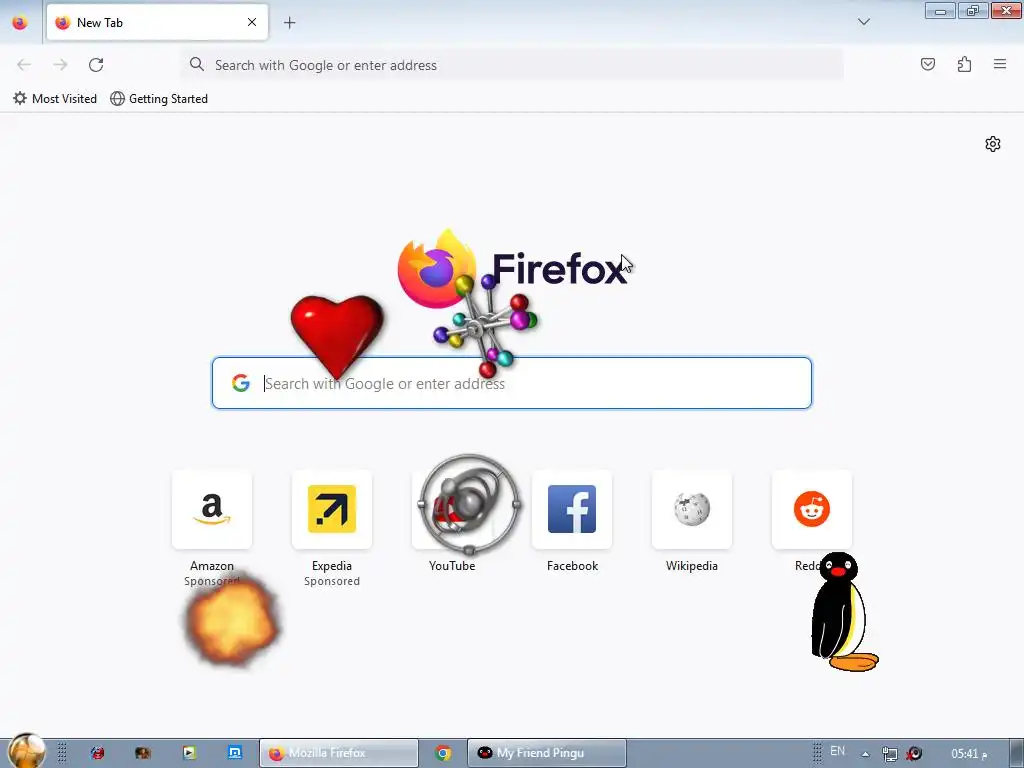This screenshot has height=768, width=1024.
Task: Reload the current page
Action: click(x=96, y=65)
